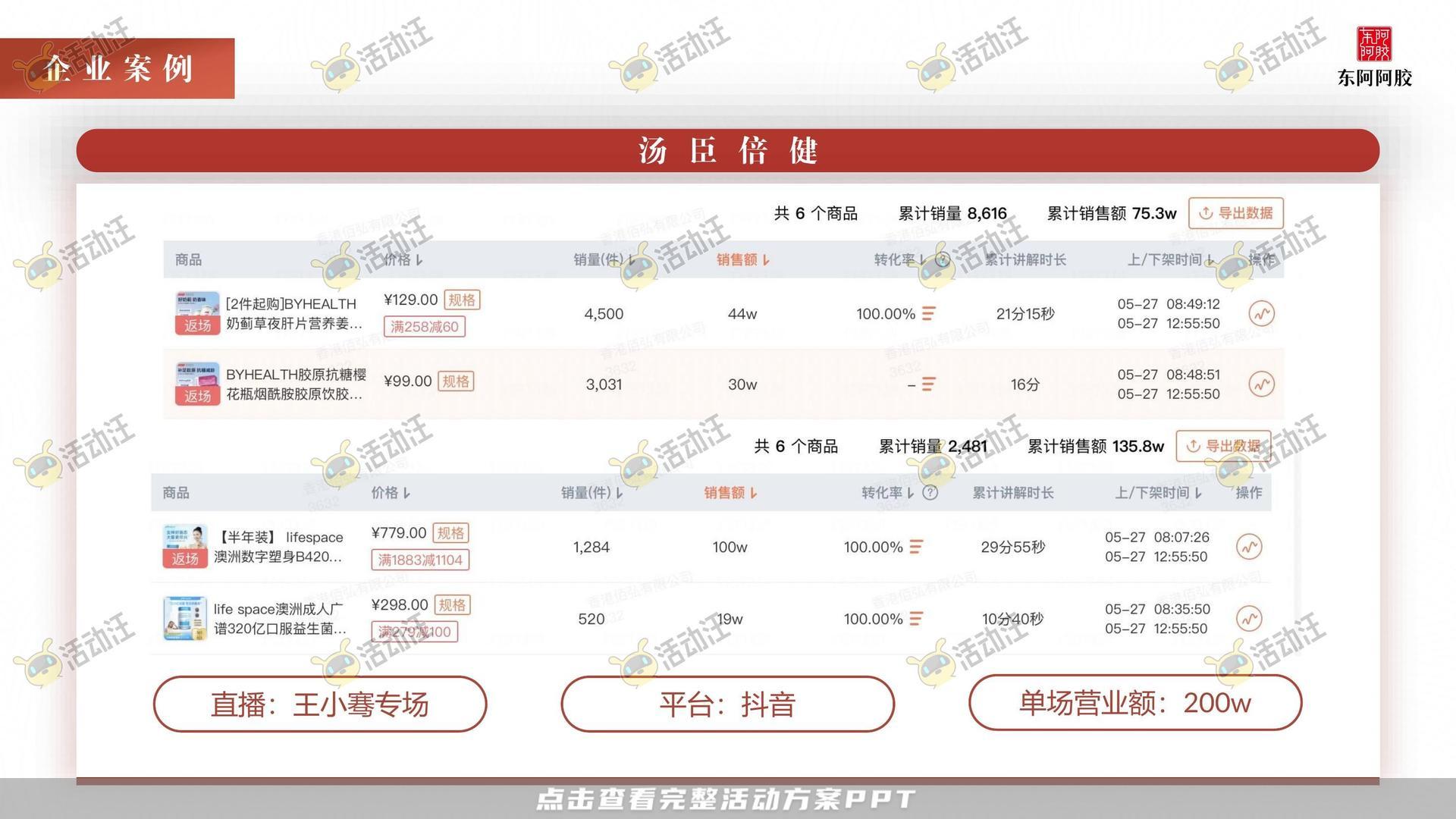
Task: Click 累计销量 8,616 summary
Action: point(952,214)
